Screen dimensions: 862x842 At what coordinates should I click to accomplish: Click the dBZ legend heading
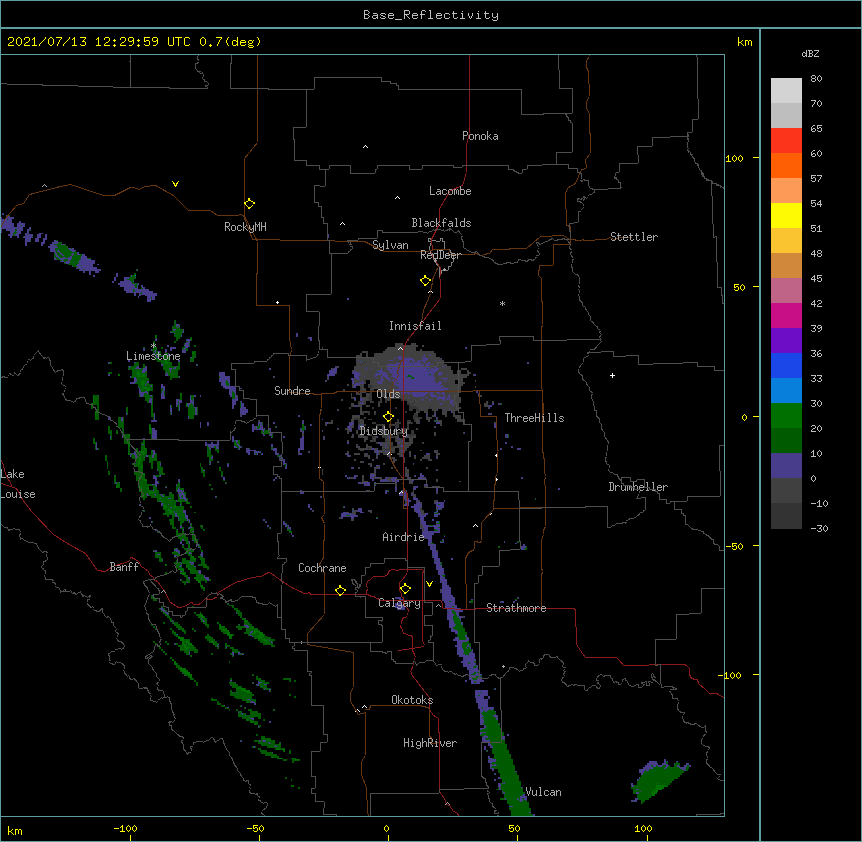point(810,54)
